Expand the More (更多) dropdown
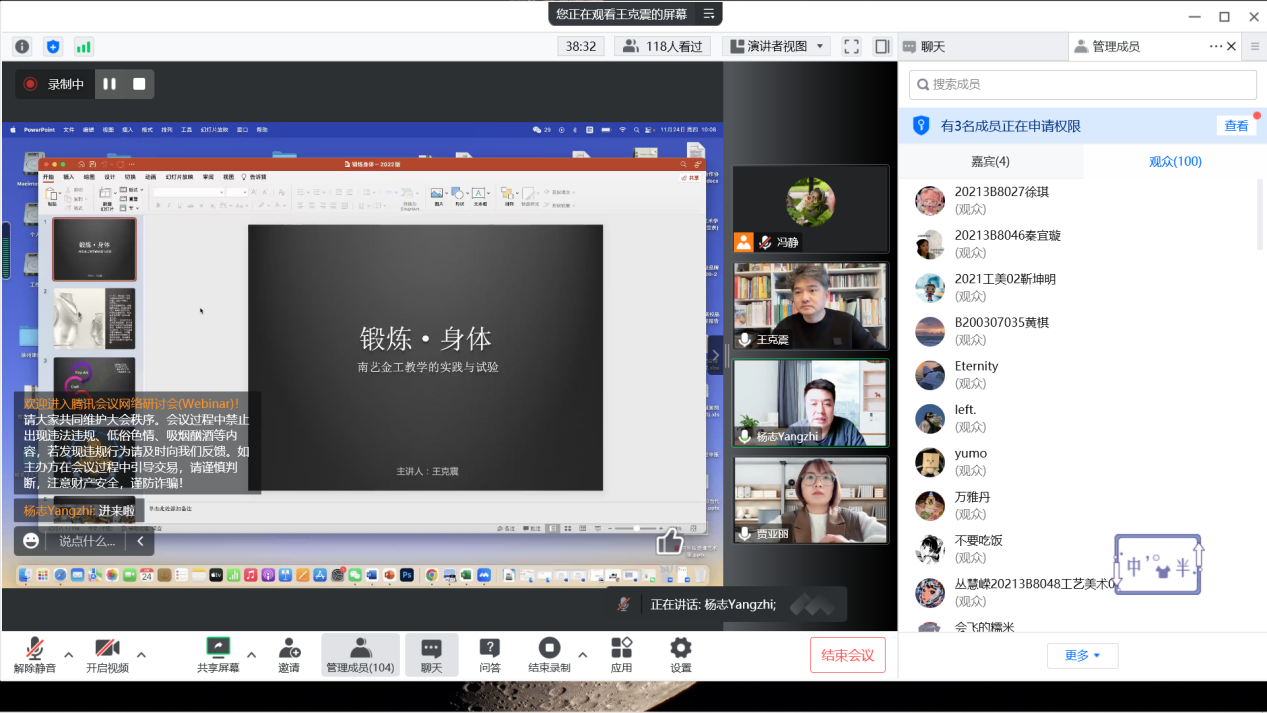This screenshot has width=1267, height=713. tap(1082, 655)
